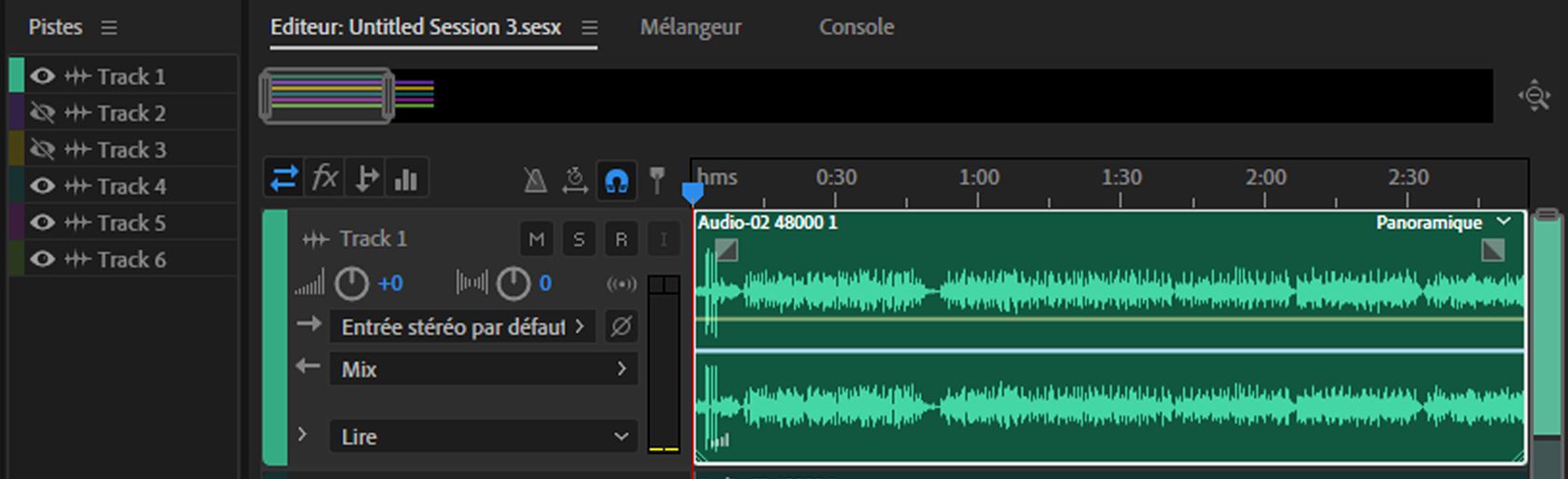Toggle snapping with the magnet icon
Viewport: 1568px width, 479px height.
(616, 180)
